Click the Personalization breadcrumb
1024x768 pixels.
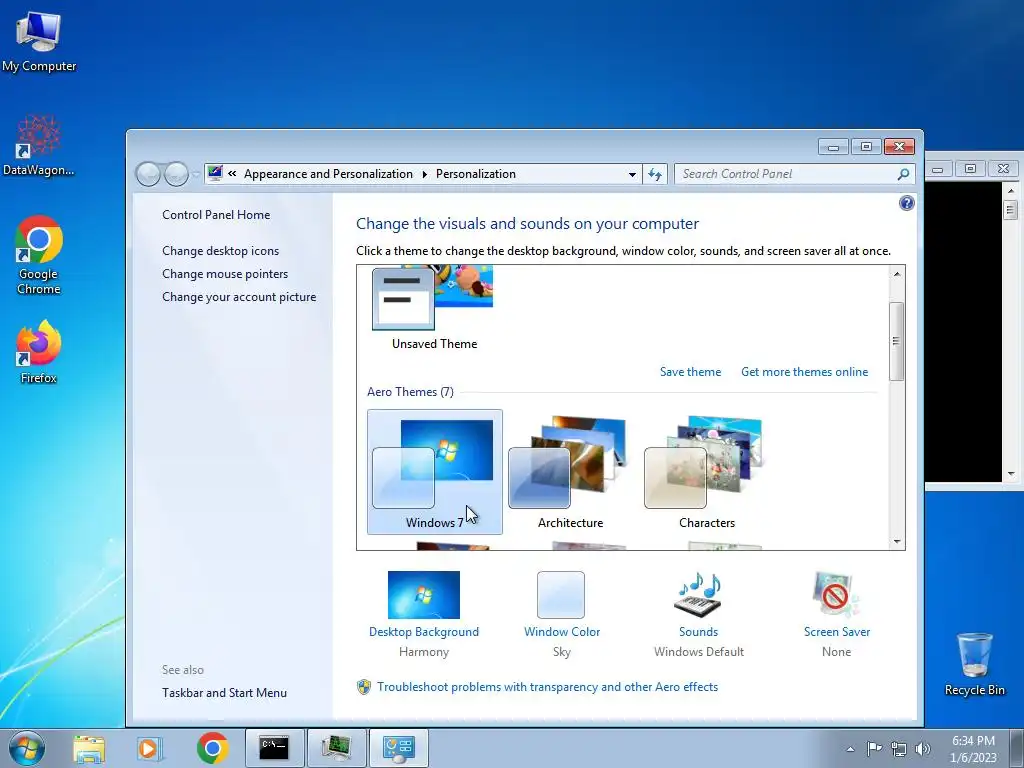click(x=476, y=174)
